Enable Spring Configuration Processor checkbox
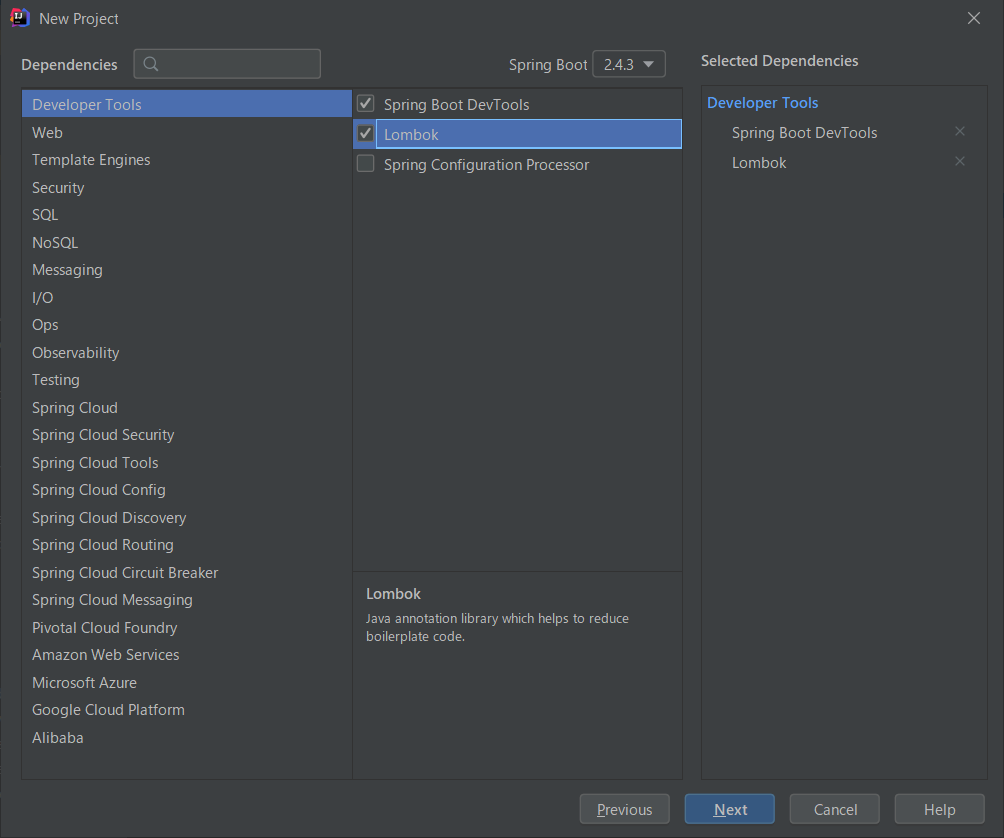 (366, 164)
